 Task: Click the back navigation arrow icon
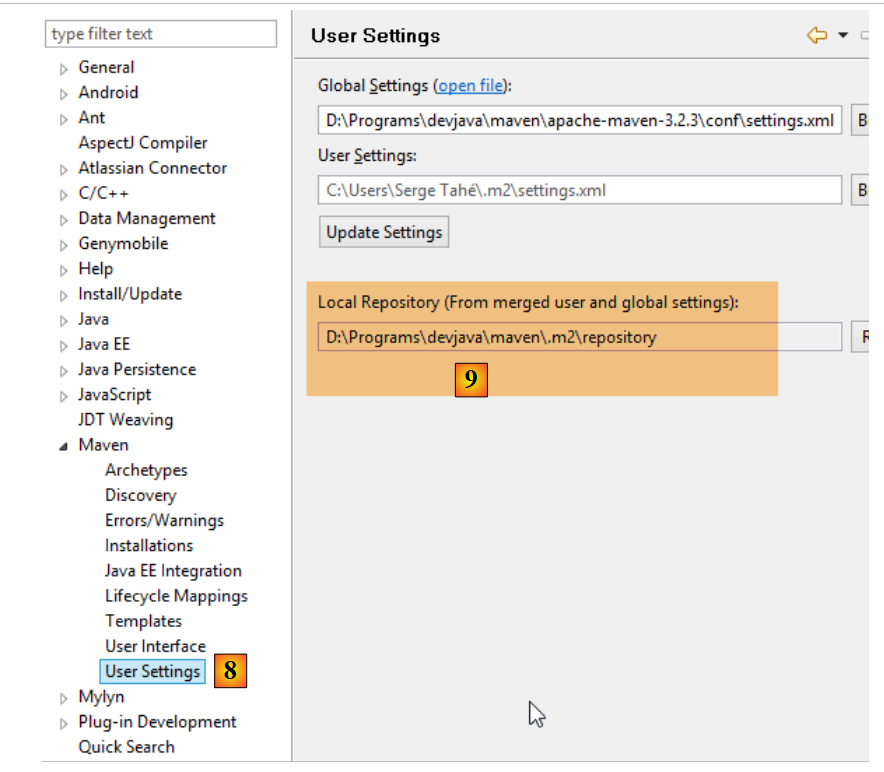(817, 36)
